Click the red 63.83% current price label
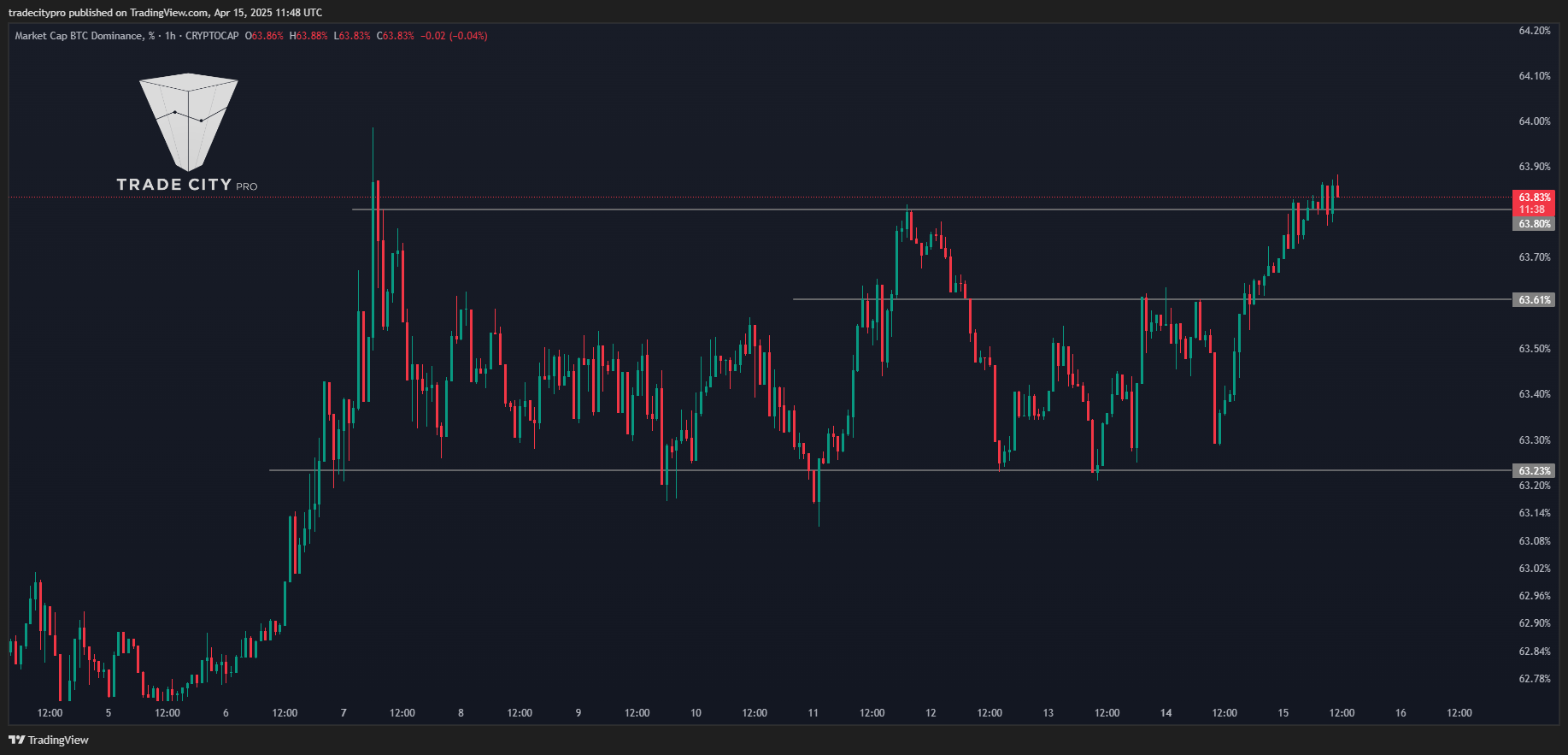Screen dimensions: 1568x755 coord(1534,198)
